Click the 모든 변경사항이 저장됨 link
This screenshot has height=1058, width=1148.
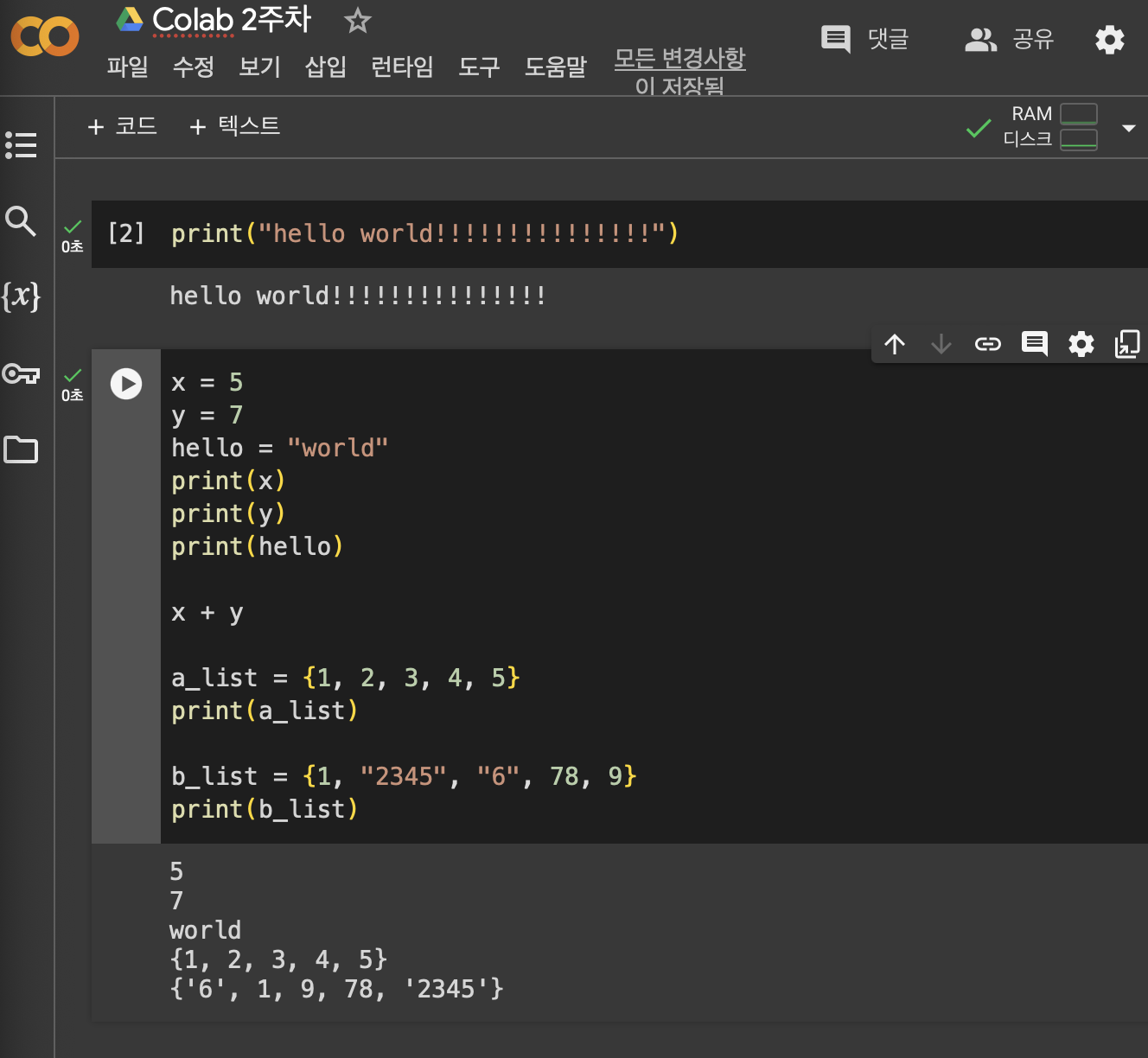tap(679, 71)
